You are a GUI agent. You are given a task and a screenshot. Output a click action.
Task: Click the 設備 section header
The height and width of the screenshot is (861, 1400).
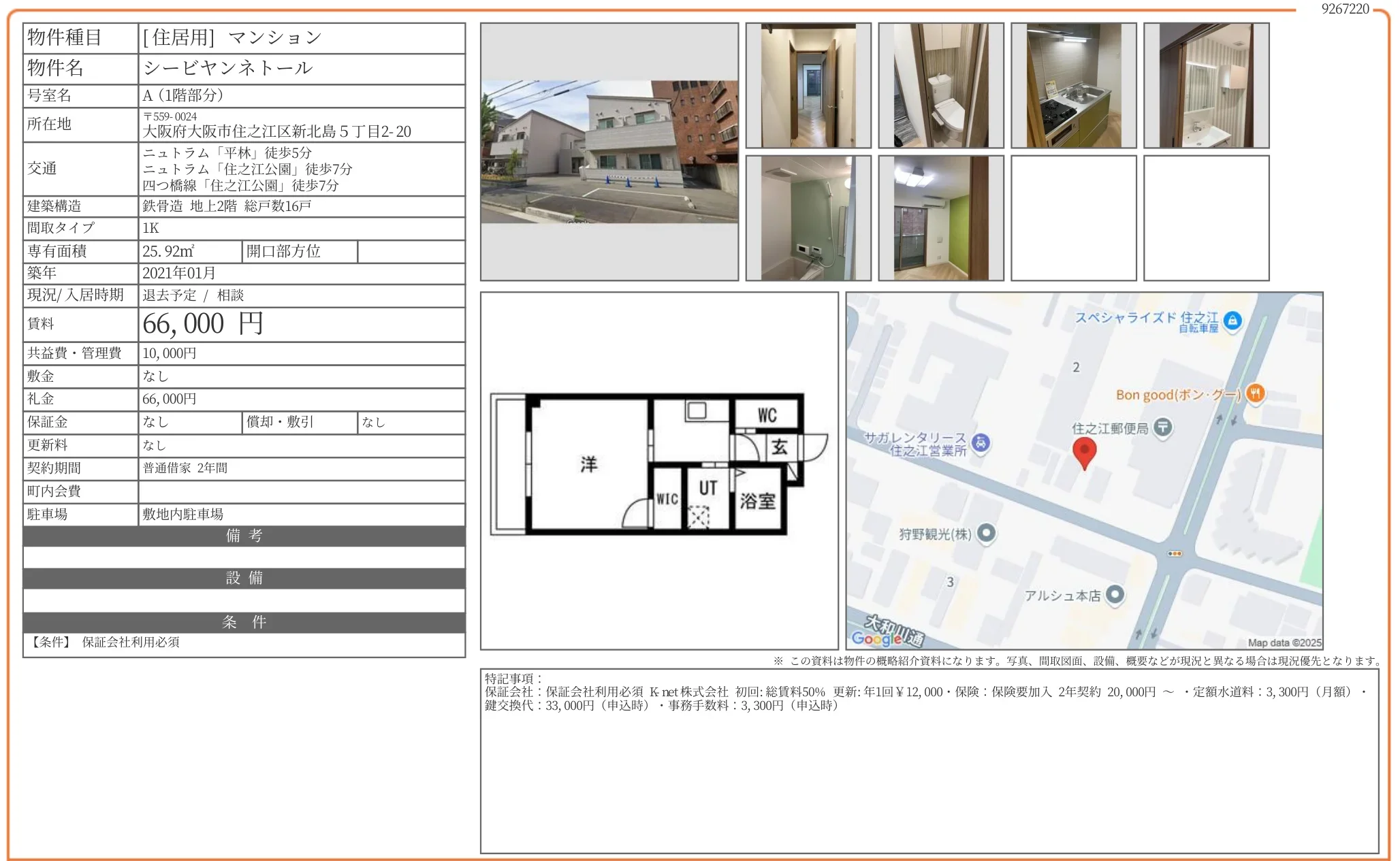(244, 578)
